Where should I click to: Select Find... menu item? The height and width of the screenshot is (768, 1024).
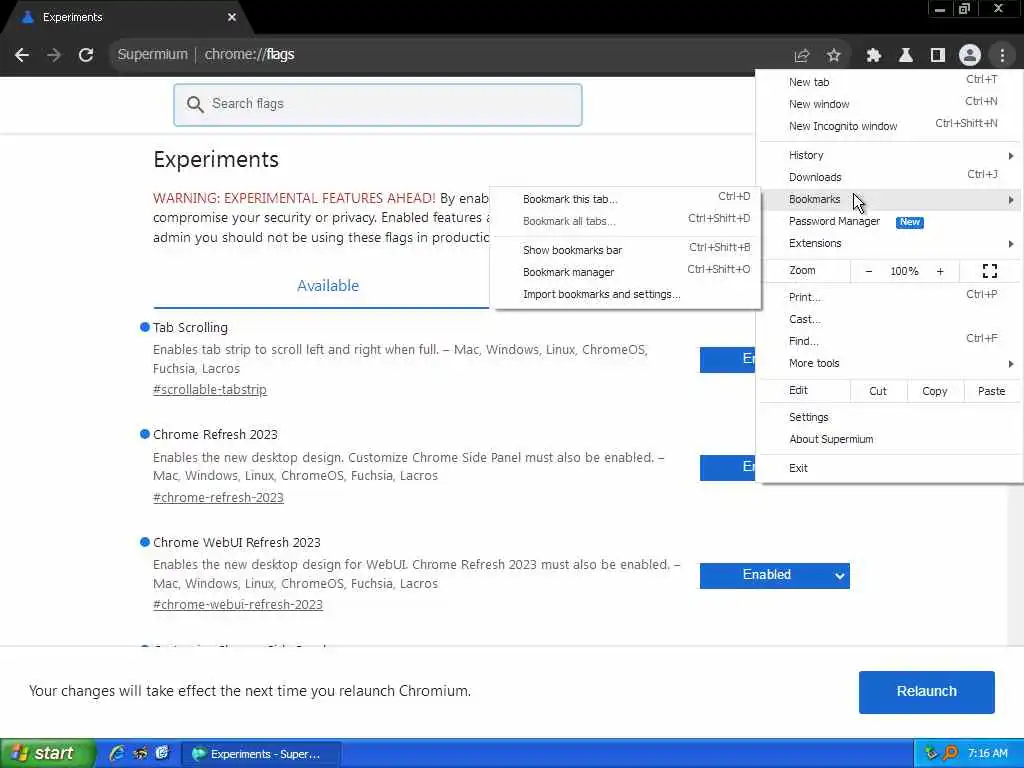pyautogui.click(x=889, y=342)
